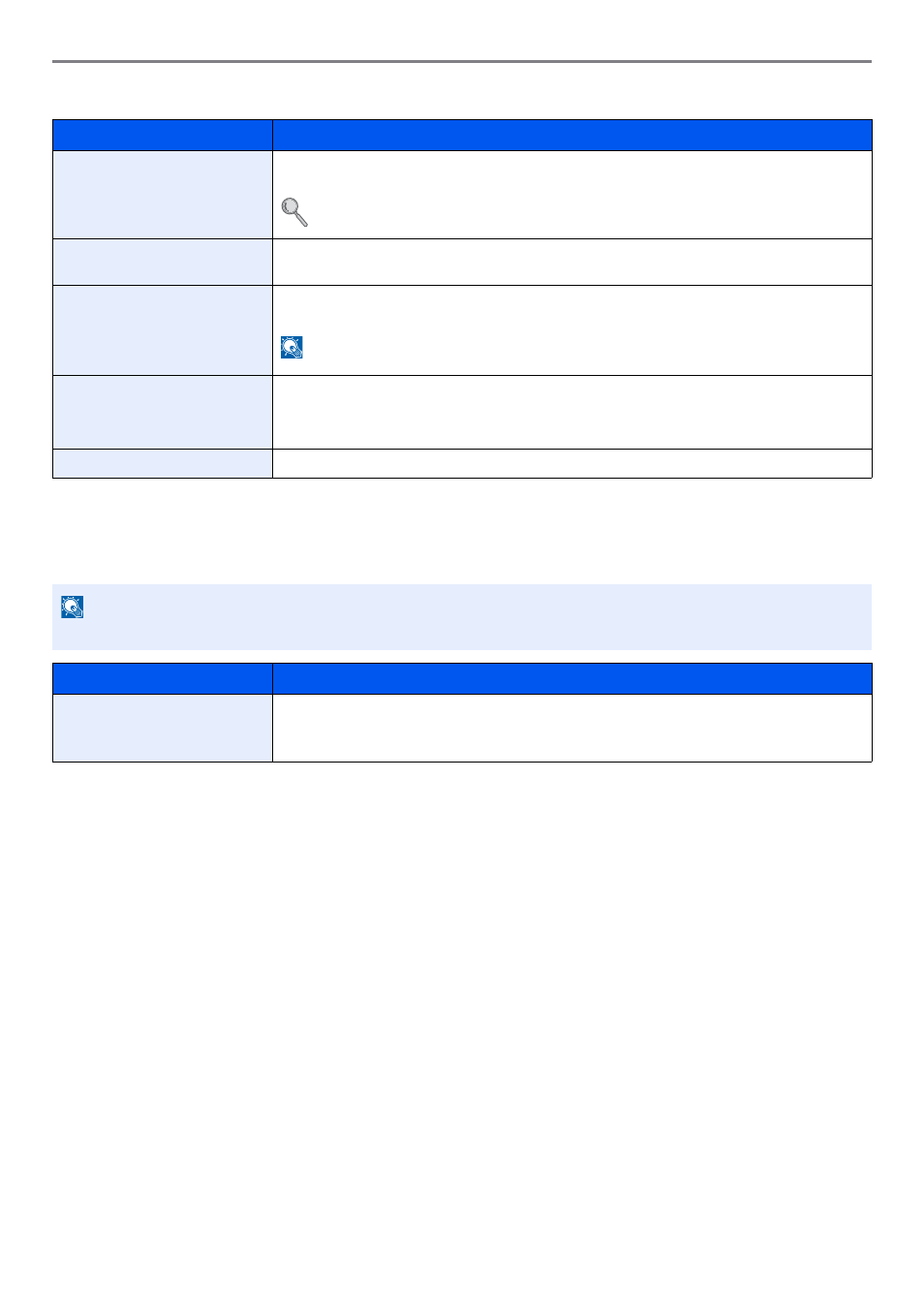Click the item cell beside the table note icon row
Image resolution: width=924 pixels, height=1308 pixels.
point(163,330)
